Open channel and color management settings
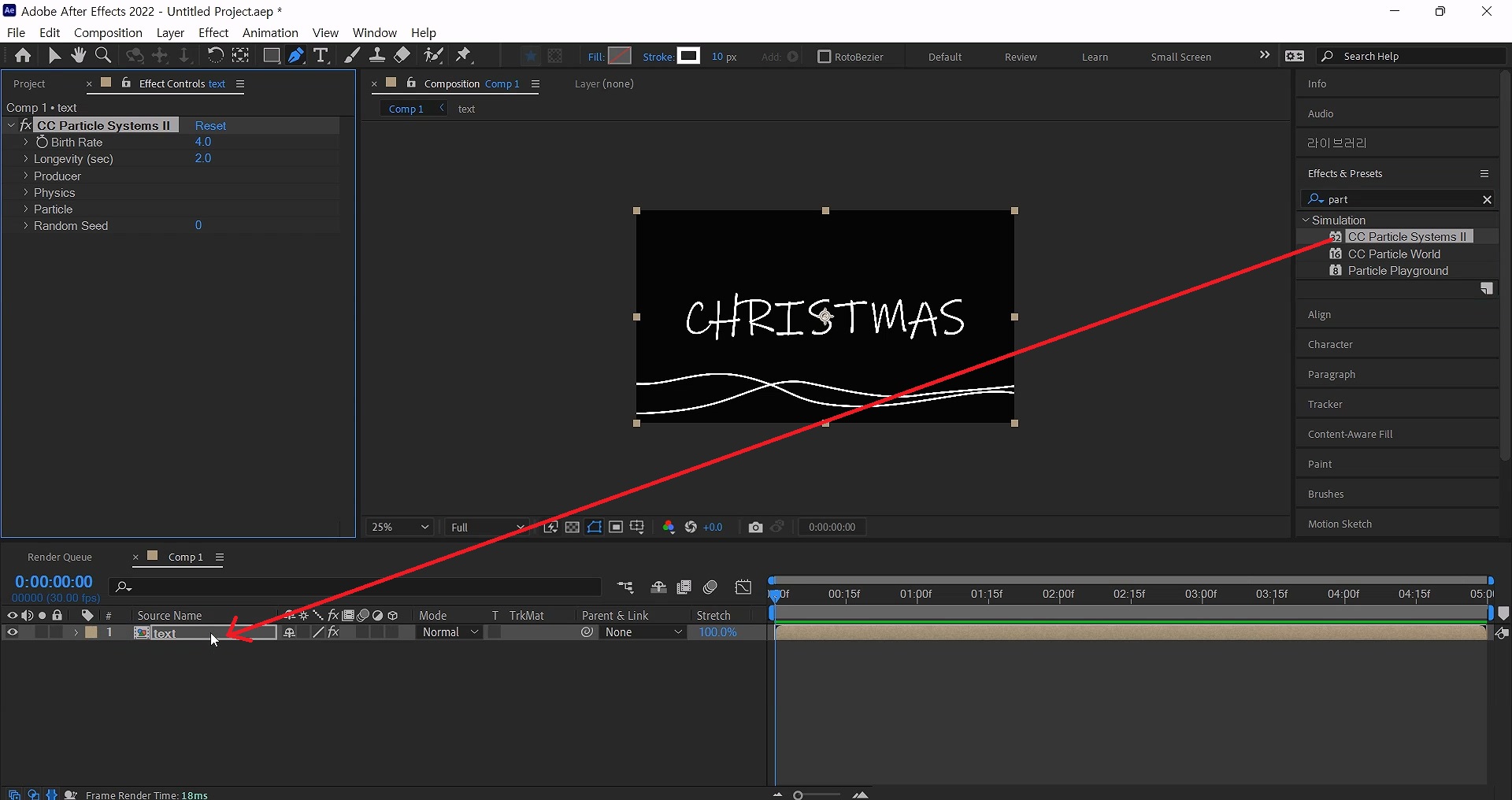The image size is (1512, 800). (x=669, y=527)
